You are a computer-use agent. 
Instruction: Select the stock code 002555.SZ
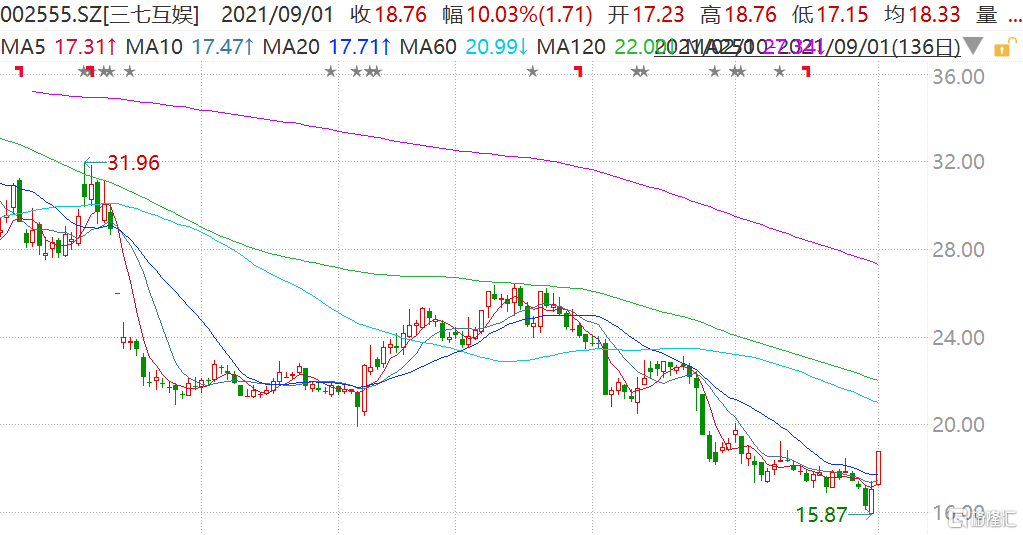pos(50,15)
